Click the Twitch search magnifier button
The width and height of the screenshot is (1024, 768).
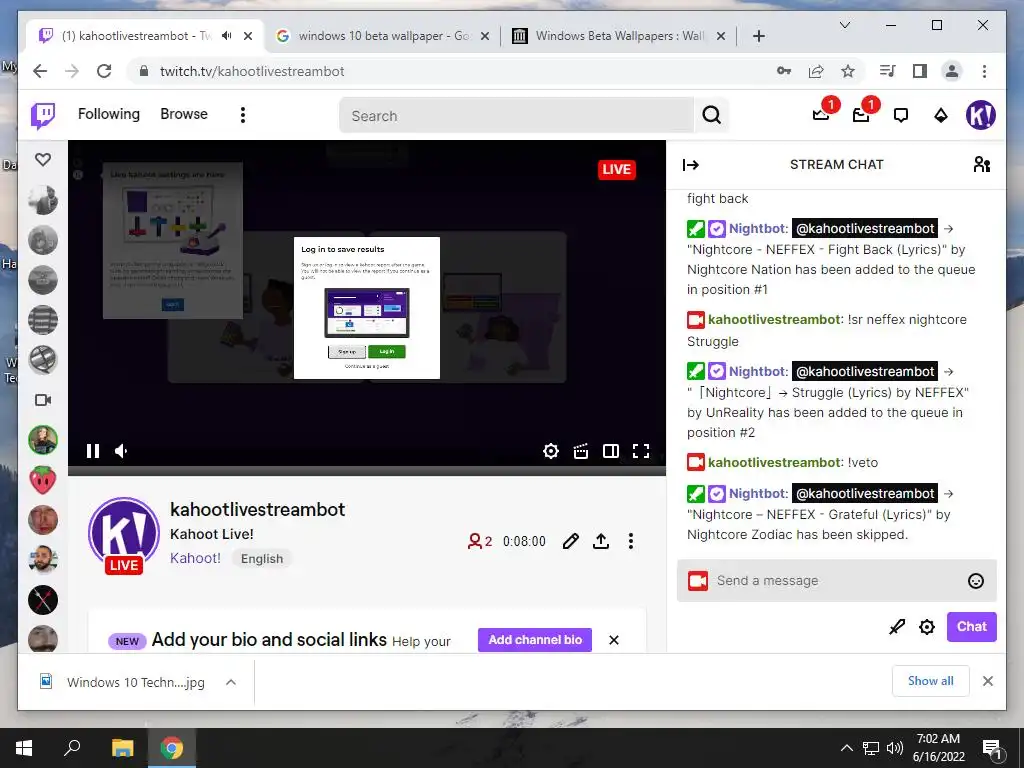pyautogui.click(x=711, y=116)
